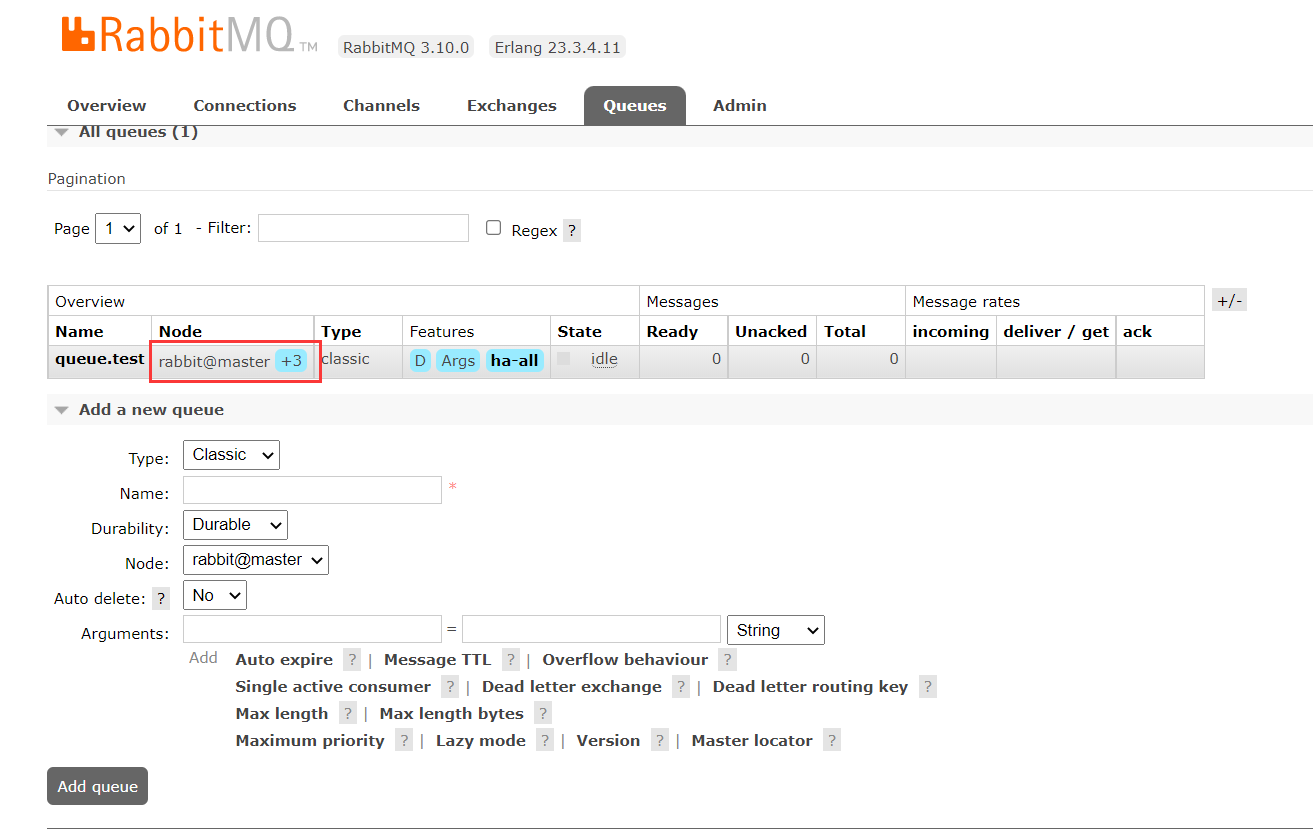Click the Master locator argument shortcut
This screenshot has width=1313, height=833.
tap(752, 741)
